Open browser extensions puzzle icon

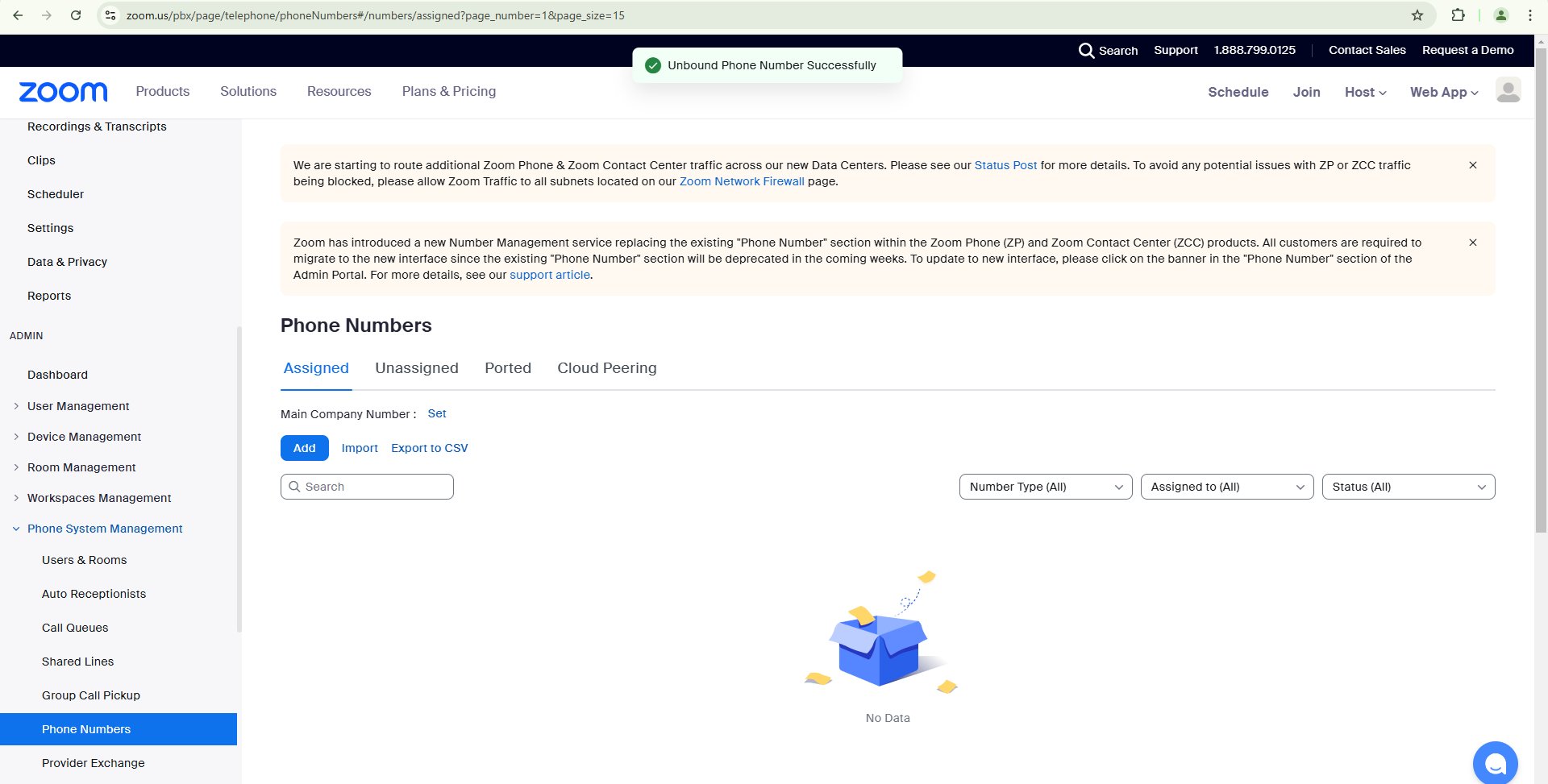[1458, 15]
